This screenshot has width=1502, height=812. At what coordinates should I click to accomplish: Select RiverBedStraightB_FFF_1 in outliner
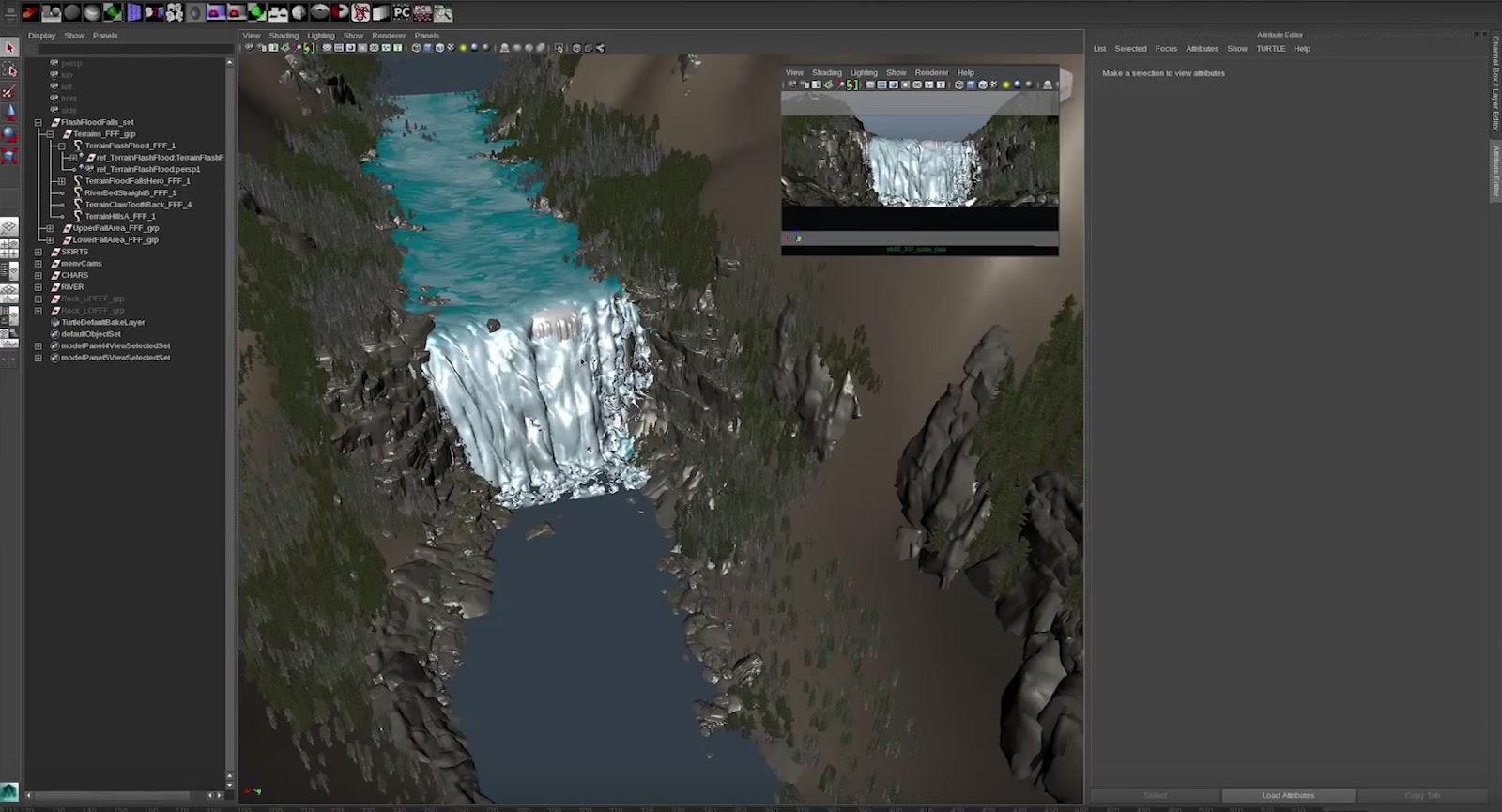(x=130, y=192)
